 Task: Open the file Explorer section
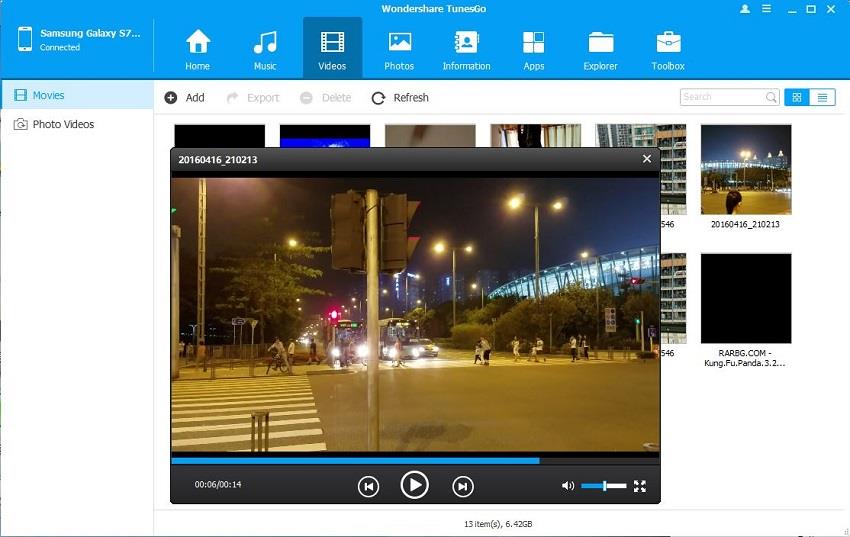601,49
